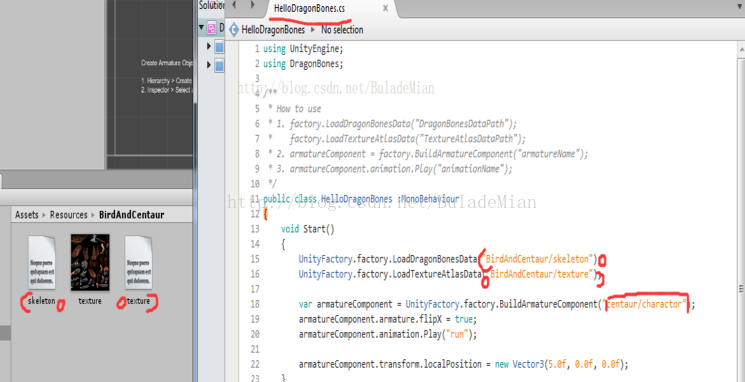Select the second blue folder icon in solution tree
This screenshot has width=745, height=382.
[x=219, y=66]
